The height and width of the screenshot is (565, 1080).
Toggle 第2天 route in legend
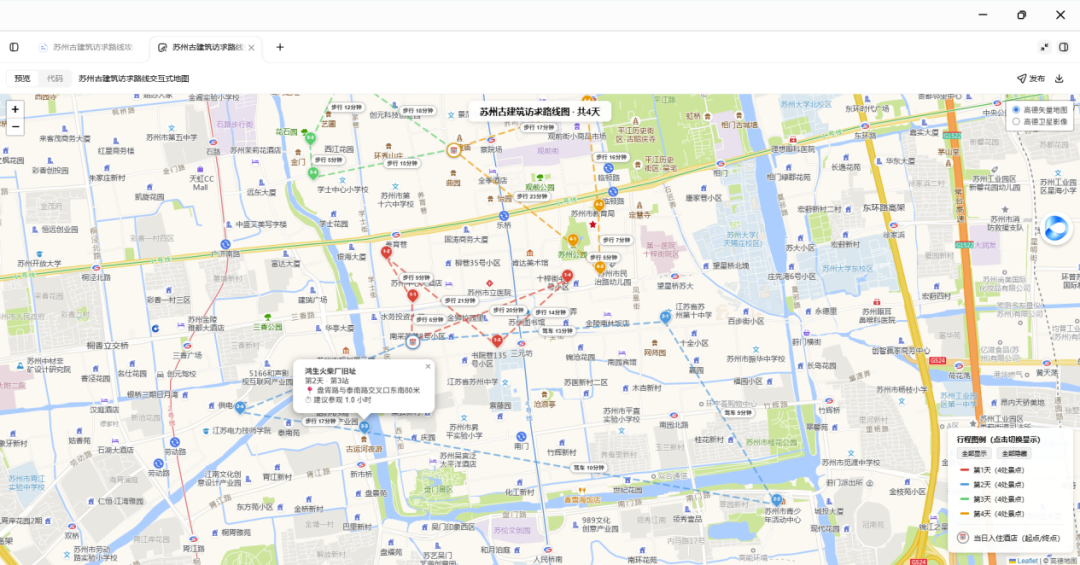coord(993,484)
